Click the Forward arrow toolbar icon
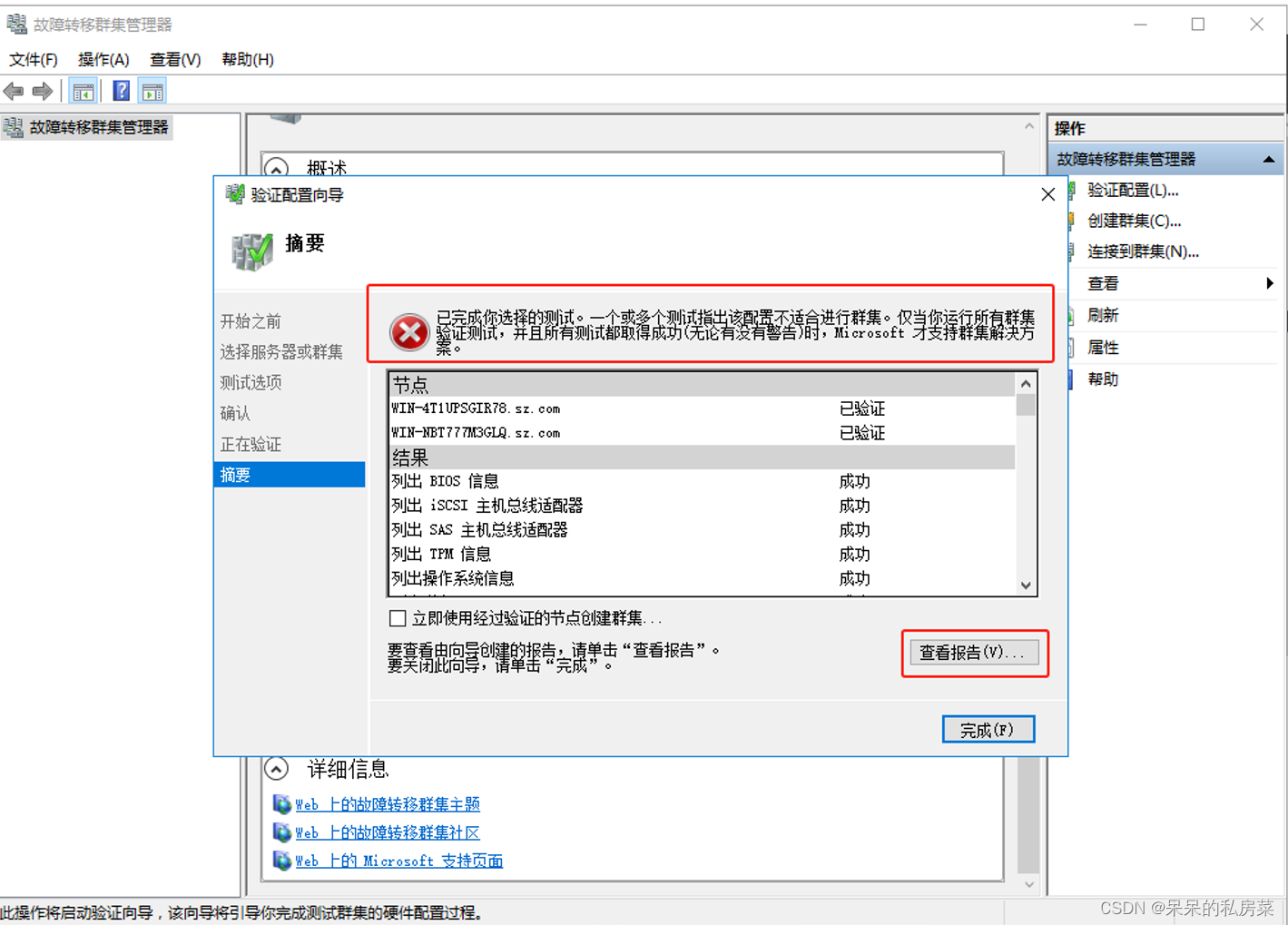1288x925 pixels. (42, 91)
